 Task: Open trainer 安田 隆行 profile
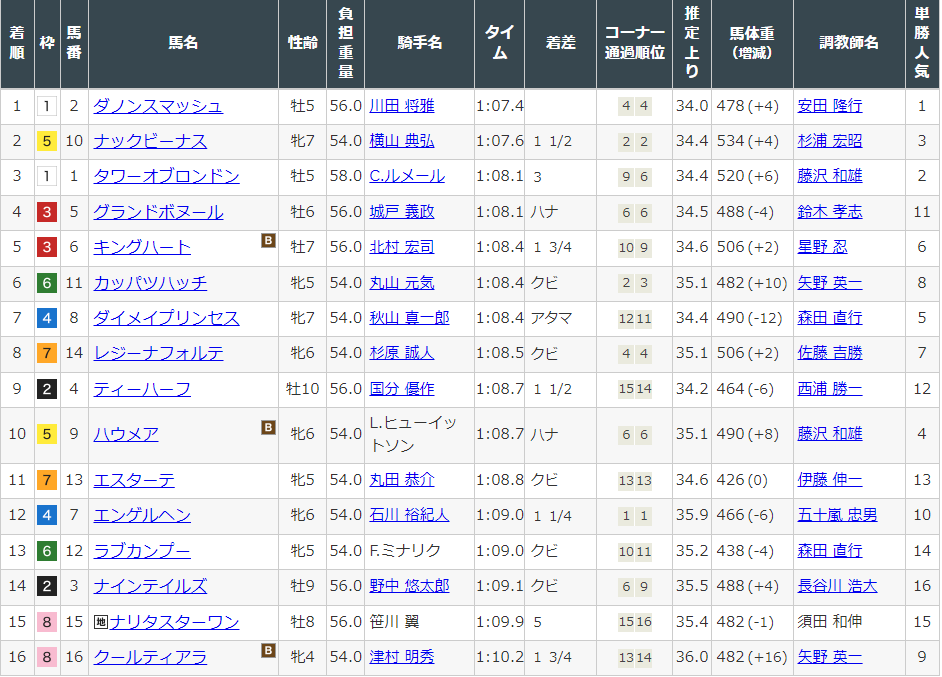pyautogui.click(x=830, y=106)
